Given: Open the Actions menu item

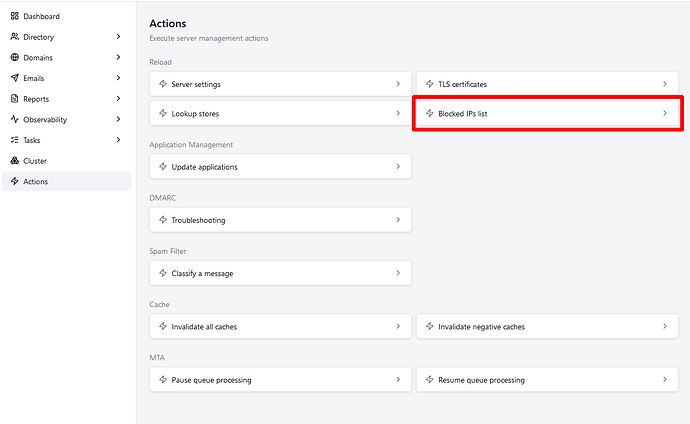Looking at the screenshot, I should point(66,181).
